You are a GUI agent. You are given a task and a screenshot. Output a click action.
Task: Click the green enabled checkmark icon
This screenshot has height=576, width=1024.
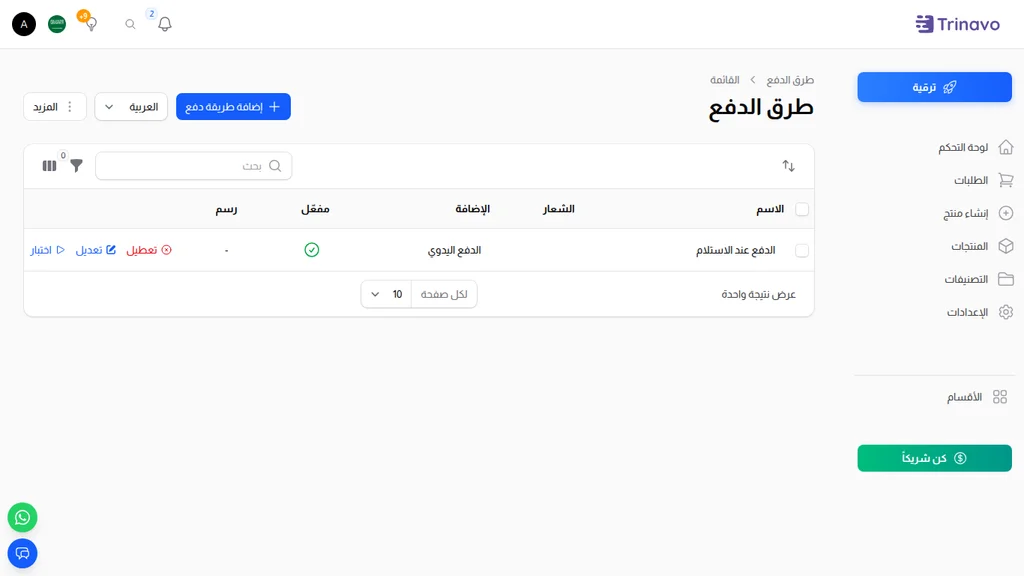[x=312, y=250]
